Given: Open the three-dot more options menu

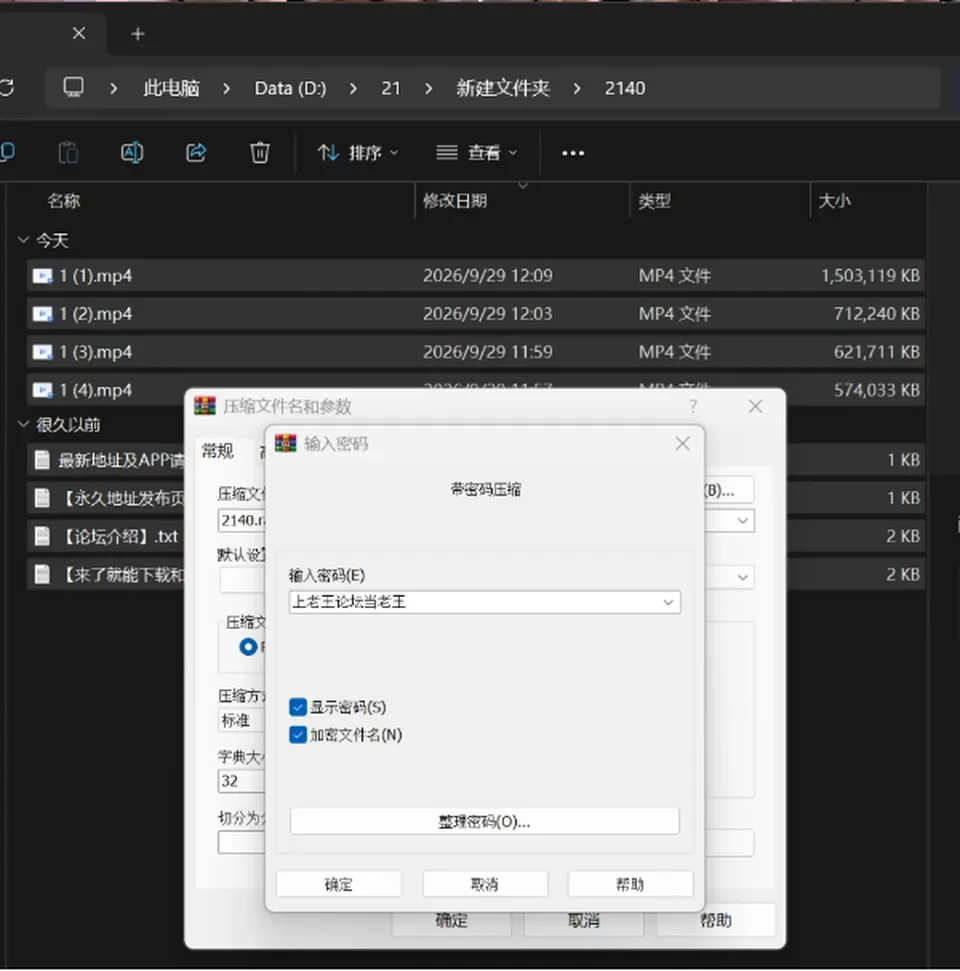Looking at the screenshot, I should coord(573,153).
